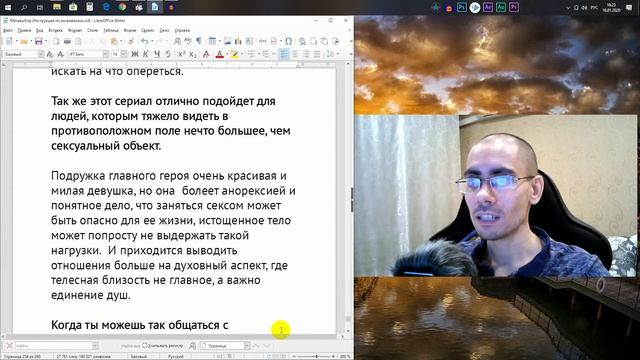Image resolution: width=640 pixels, height=360 pixels.
Task: Open the Вставка menu
Action: pyautogui.click(x=56, y=30)
